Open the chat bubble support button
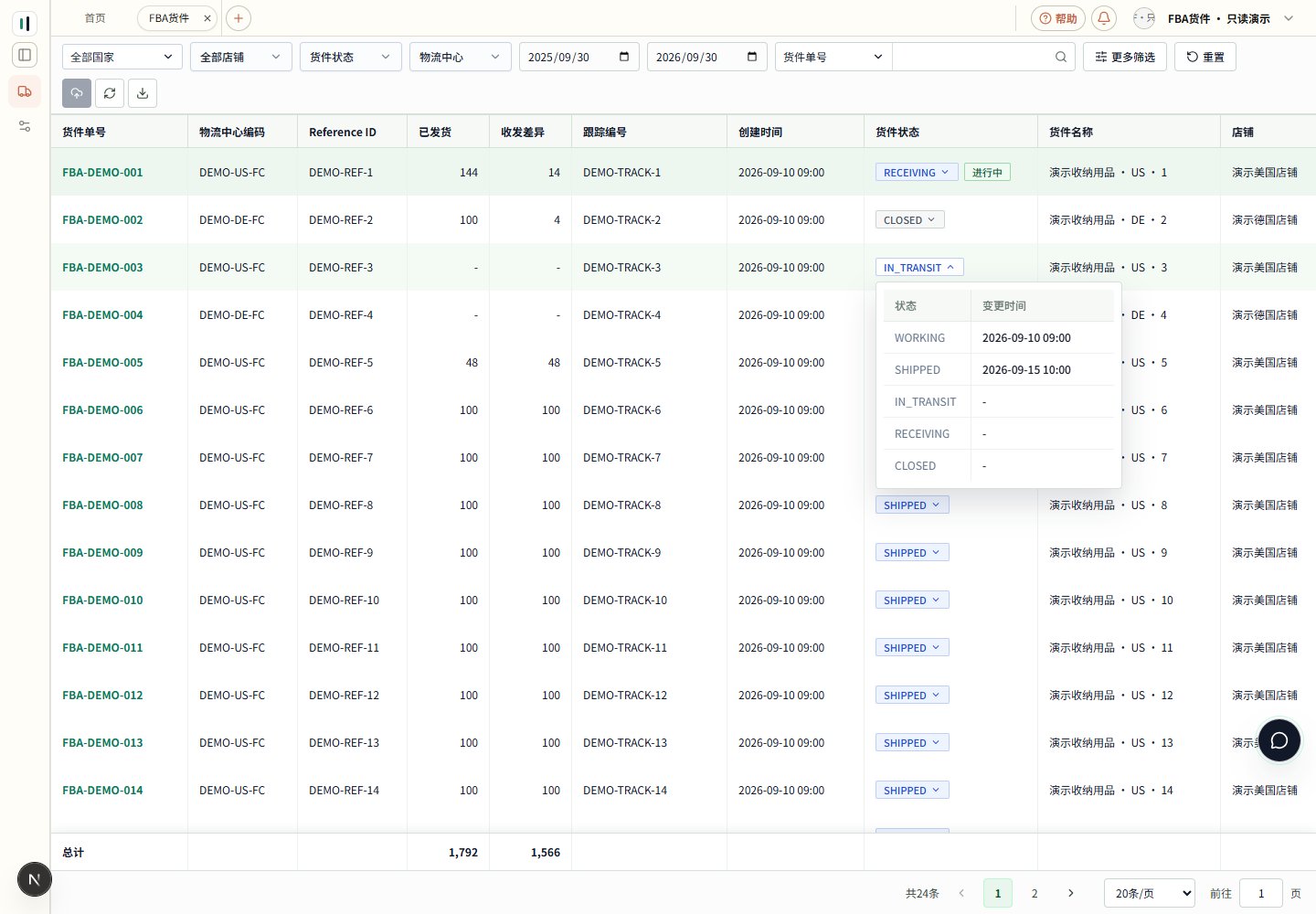This screenshot has height=914, width=1316. (x=1279, y=740)
